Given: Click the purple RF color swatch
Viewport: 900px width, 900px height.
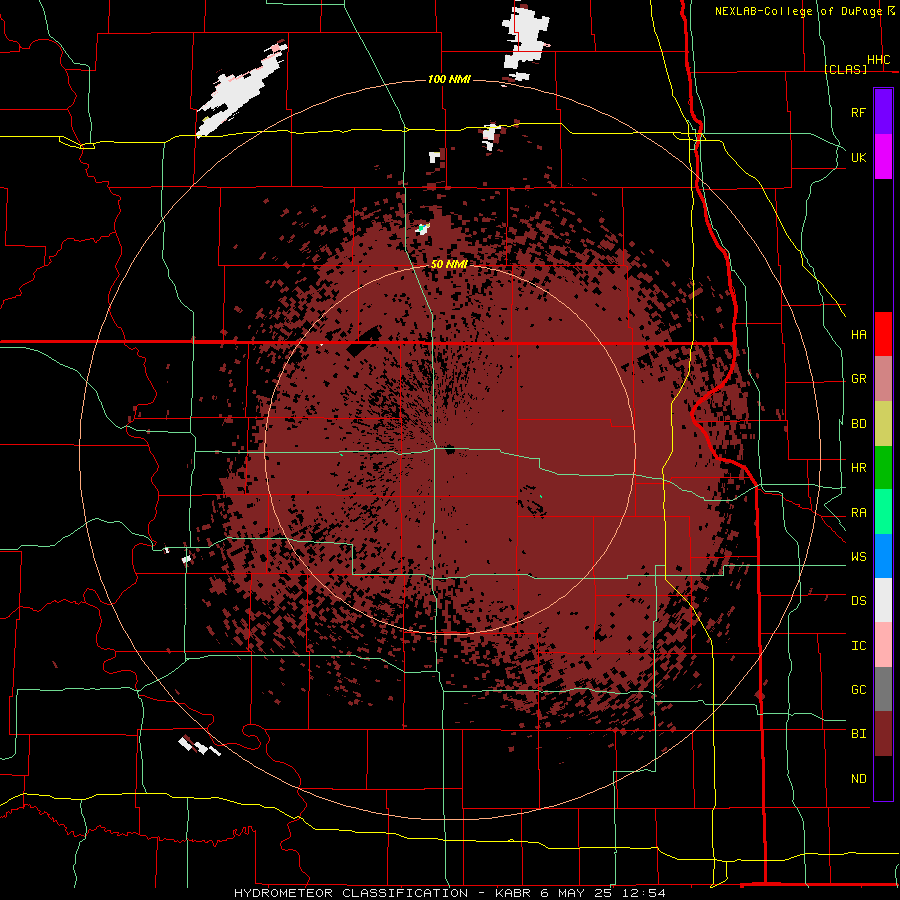Looking at the screenshot, I should coord(883,111).
